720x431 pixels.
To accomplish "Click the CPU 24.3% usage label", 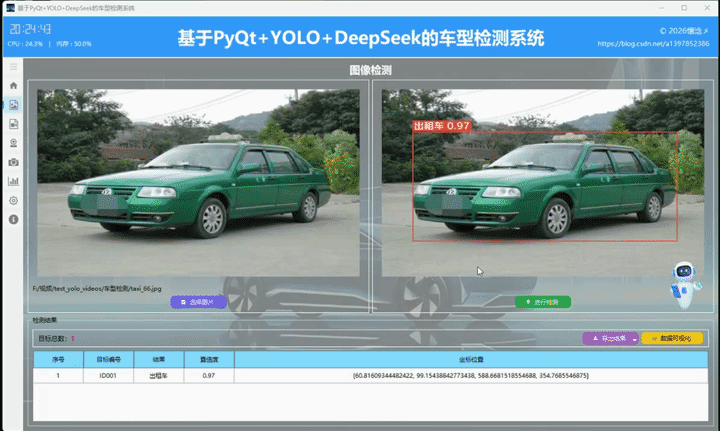I will click(25, 44).
